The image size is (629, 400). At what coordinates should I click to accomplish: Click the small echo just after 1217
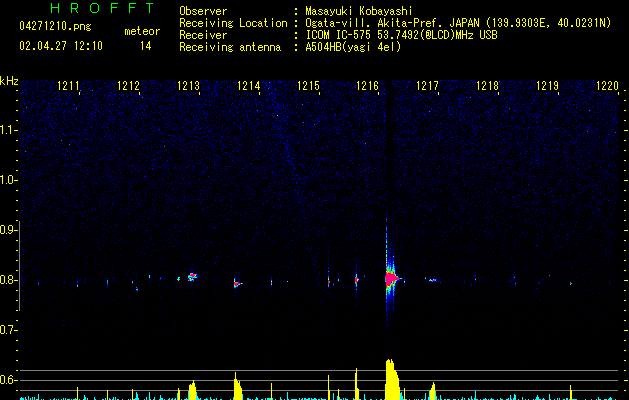[x=432, y=280]
